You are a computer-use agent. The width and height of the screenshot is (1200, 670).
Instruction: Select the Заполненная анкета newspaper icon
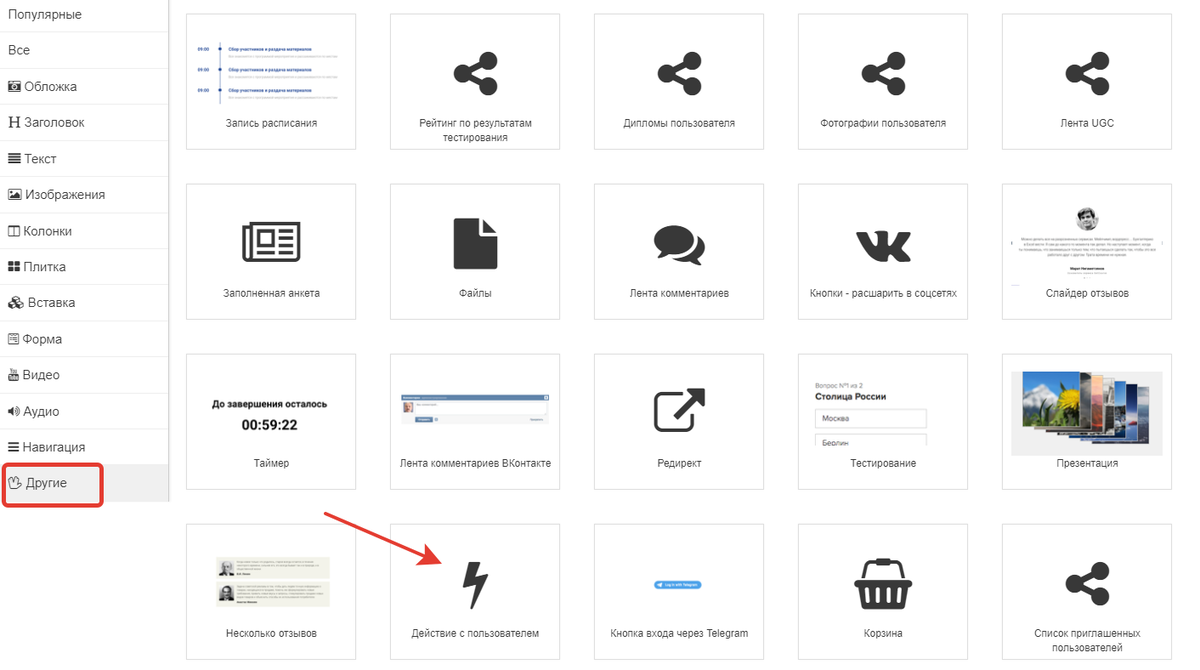pos(271,244)
